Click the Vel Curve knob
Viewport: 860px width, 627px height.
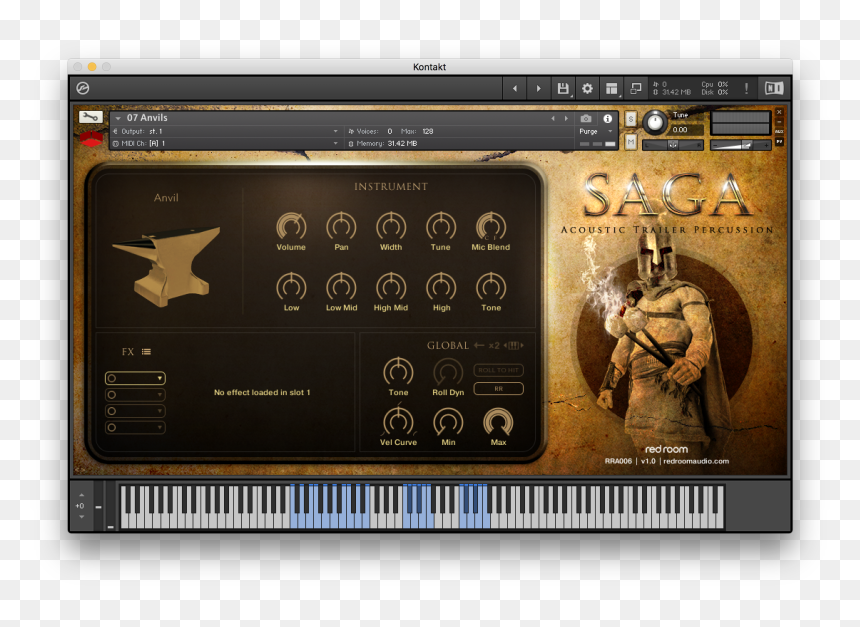[398, 422]
